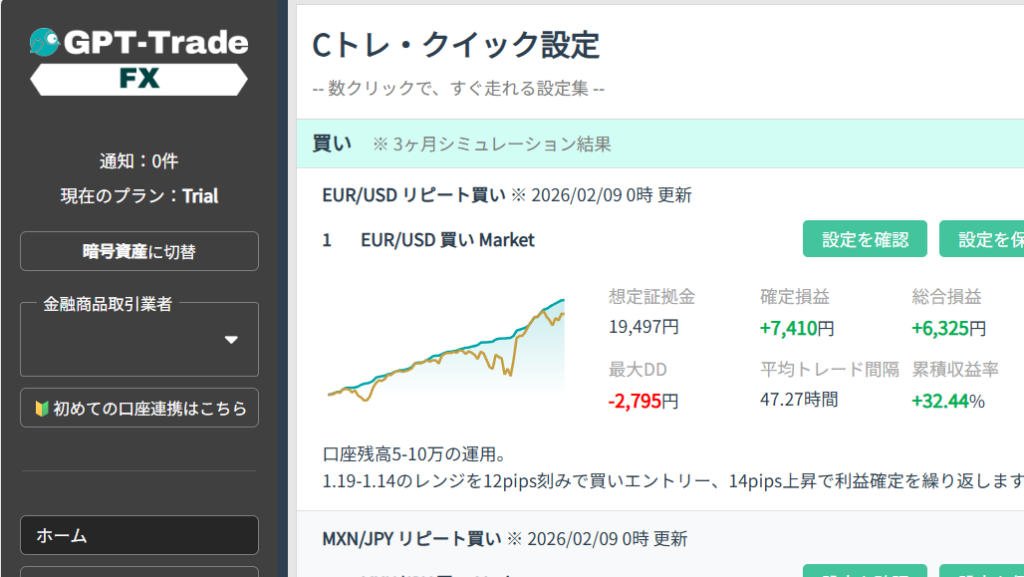The width and height of the screenshot is (1024, 577).
Task: Click the 買い section header
Action: point(332,144)
